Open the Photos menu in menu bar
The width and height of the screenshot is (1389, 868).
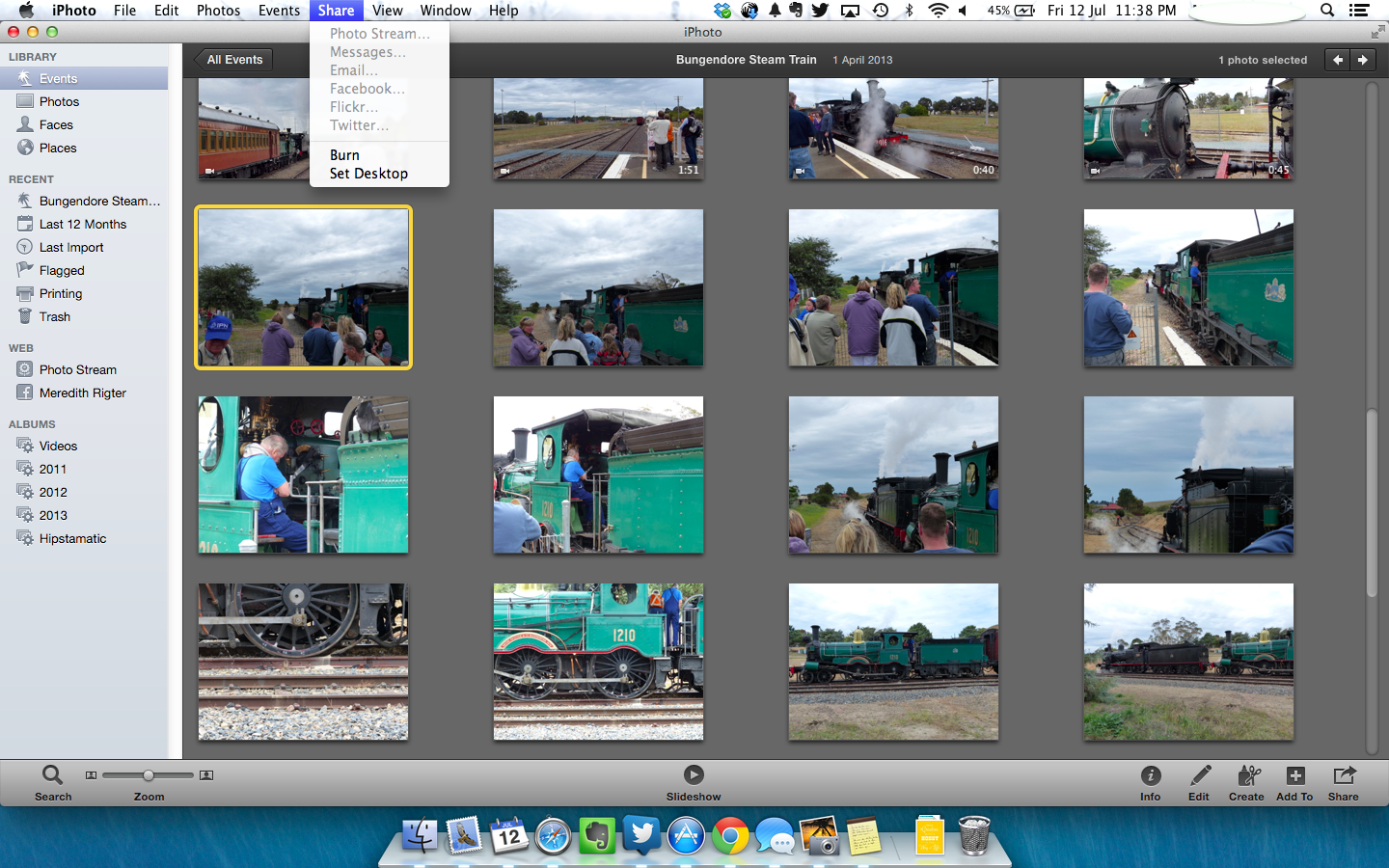pos(218,11)
